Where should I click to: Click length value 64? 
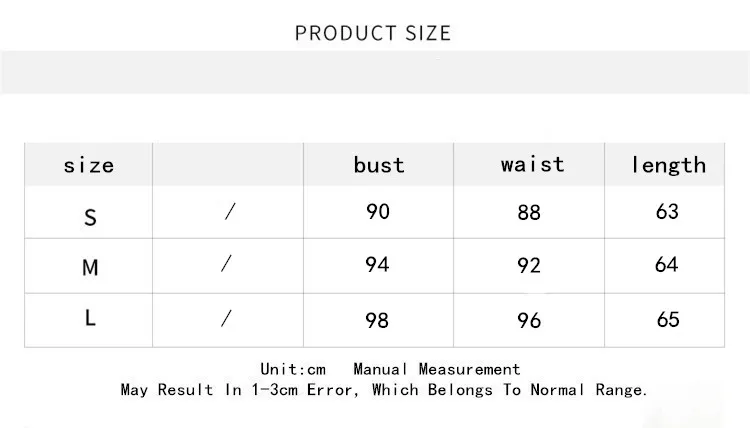(x=667, y=264)
